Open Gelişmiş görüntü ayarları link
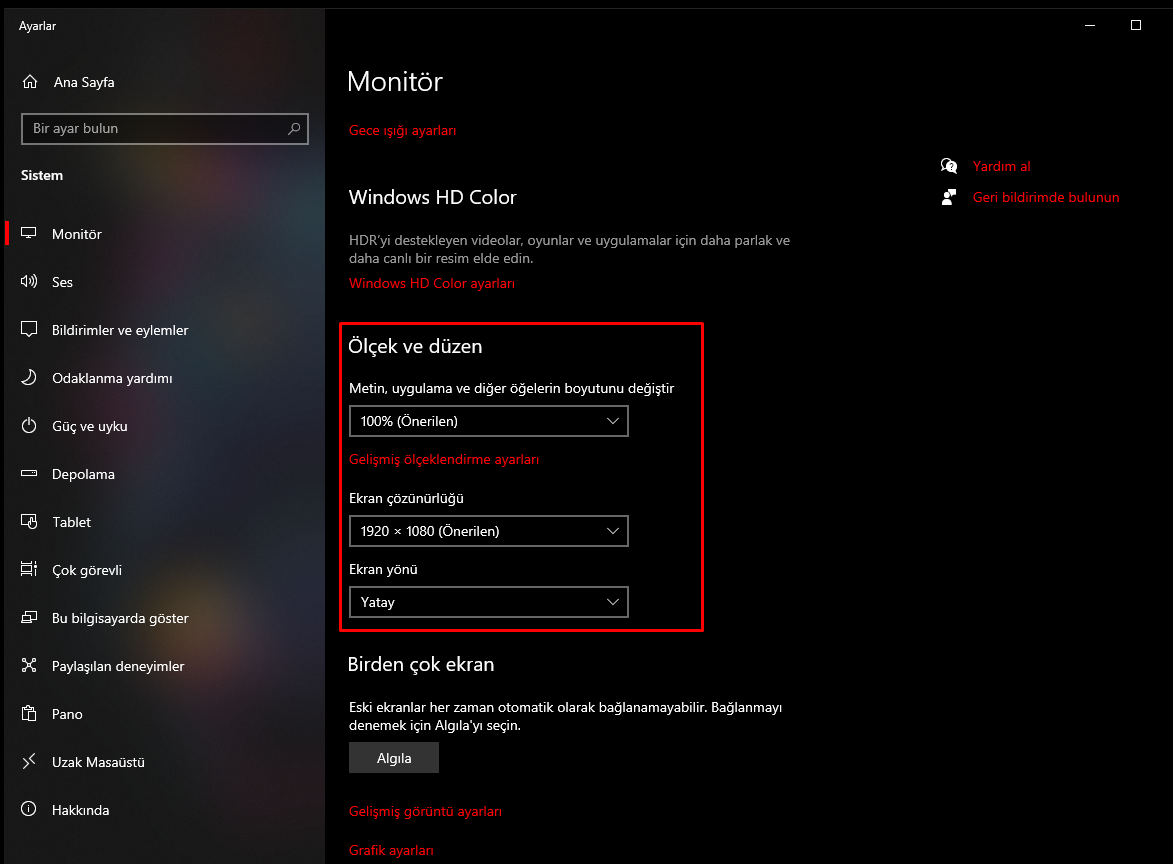 [x=425, y=812]
